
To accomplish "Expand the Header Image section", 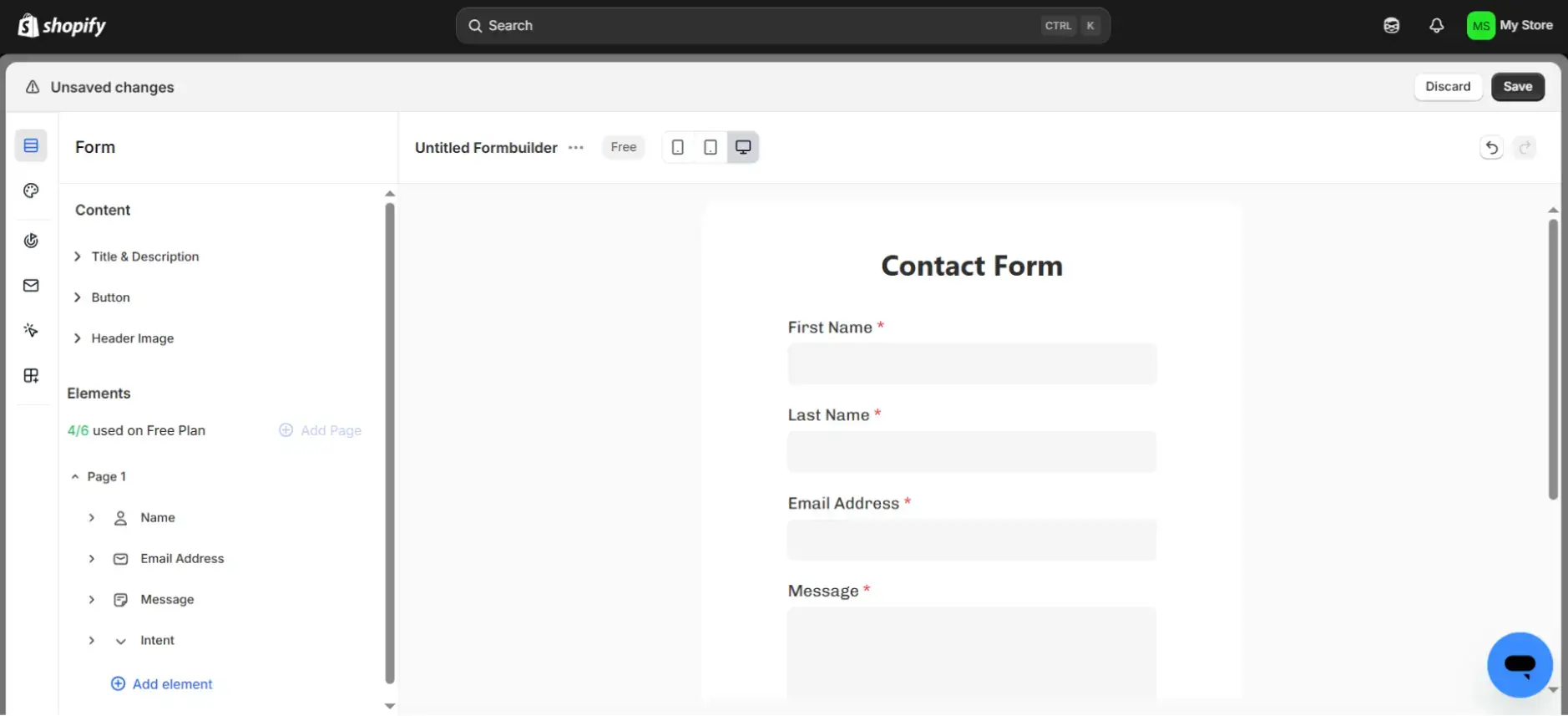I will pos(78,338).
